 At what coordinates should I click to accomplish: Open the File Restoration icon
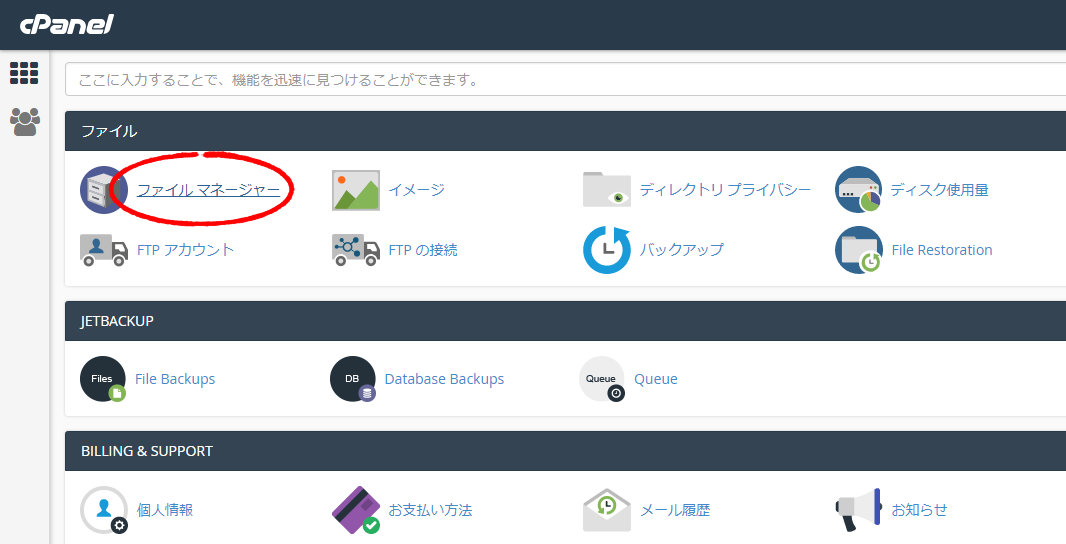tap(858, 250)
